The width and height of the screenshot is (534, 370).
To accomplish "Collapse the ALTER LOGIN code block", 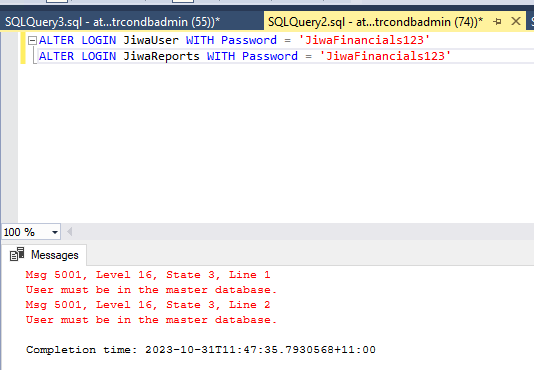I will 32,41.
